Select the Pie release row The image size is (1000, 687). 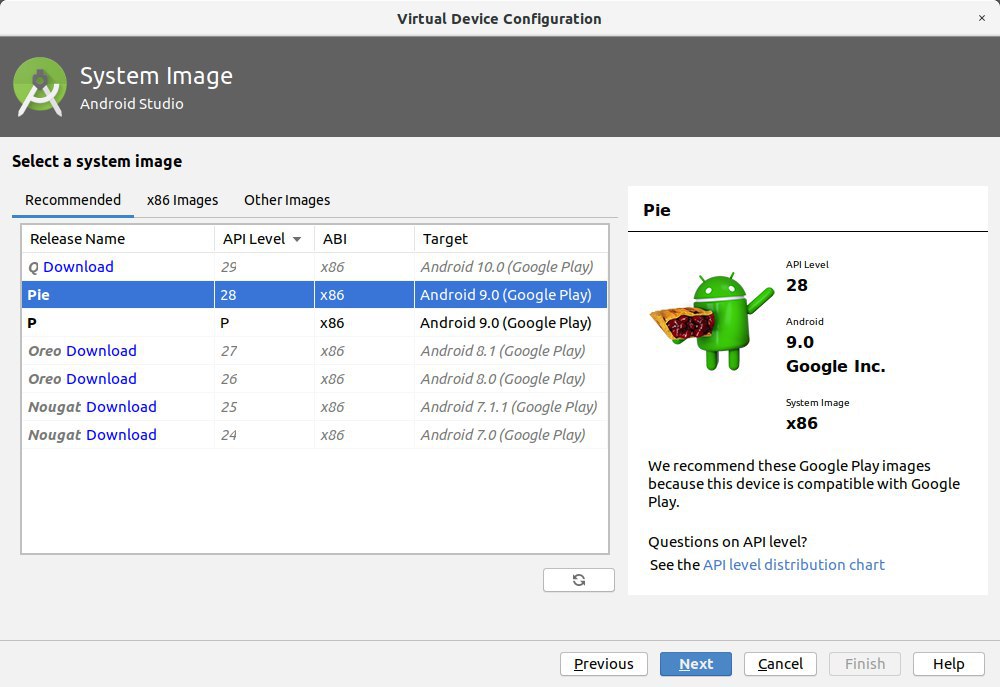click(314, 295)
